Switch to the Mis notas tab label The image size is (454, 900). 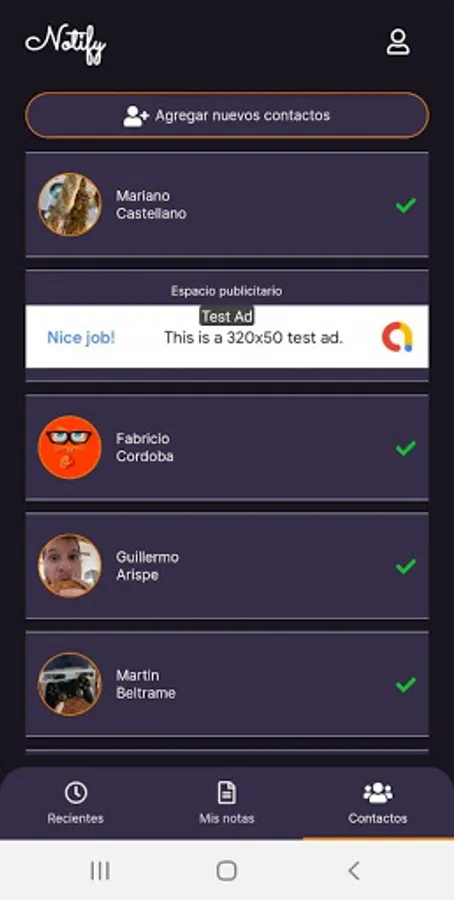point(227,818)
